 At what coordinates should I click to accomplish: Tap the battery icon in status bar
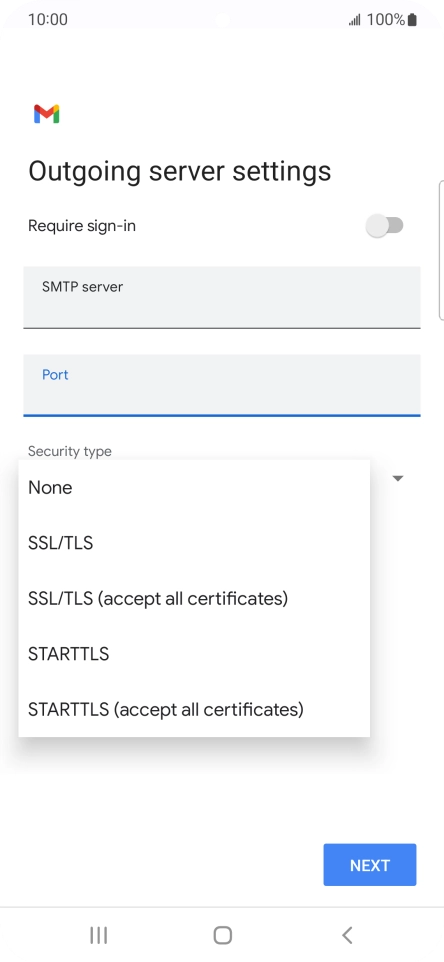[x=412, y=20]
